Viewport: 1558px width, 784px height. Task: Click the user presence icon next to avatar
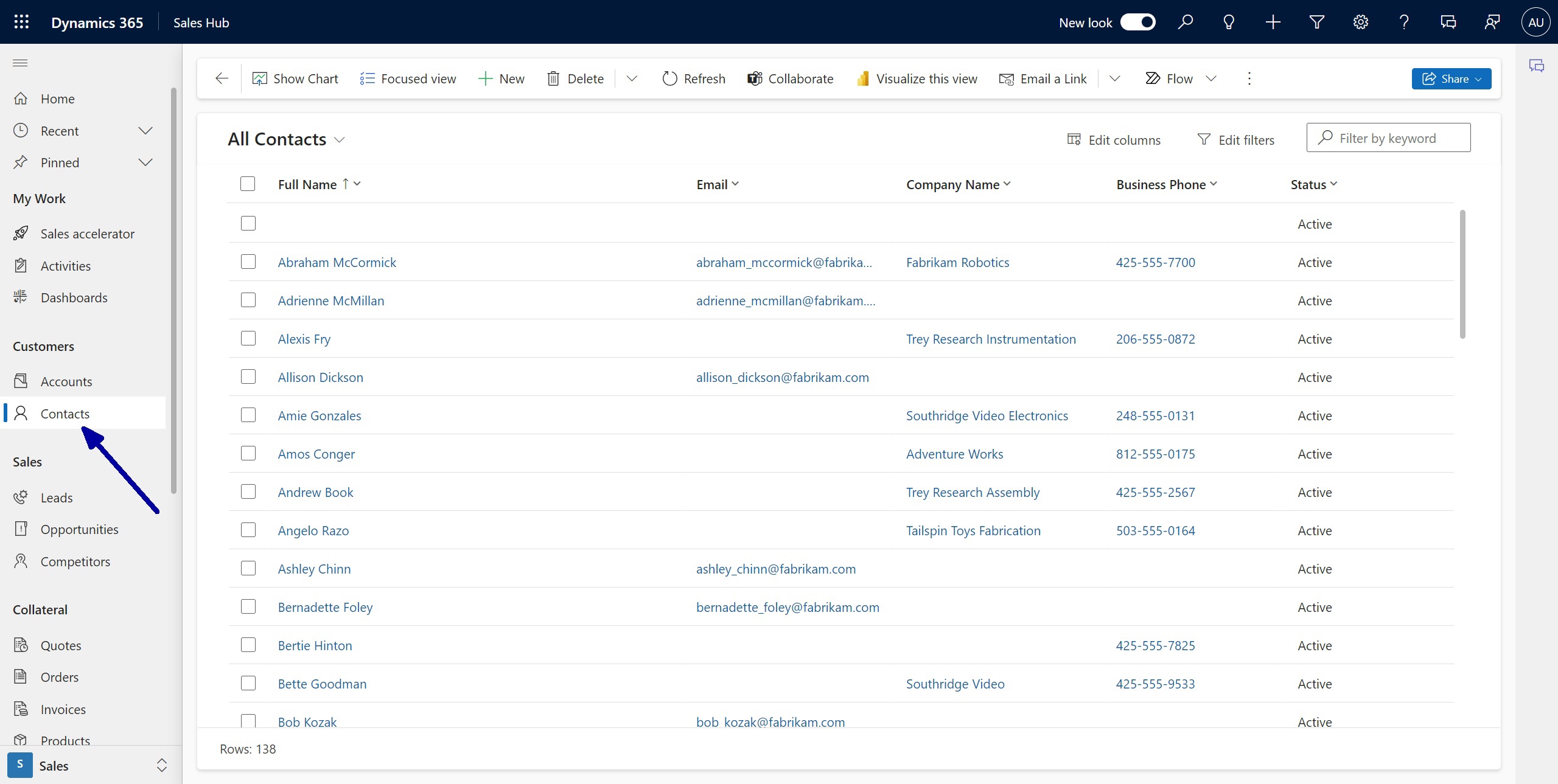1492,23
